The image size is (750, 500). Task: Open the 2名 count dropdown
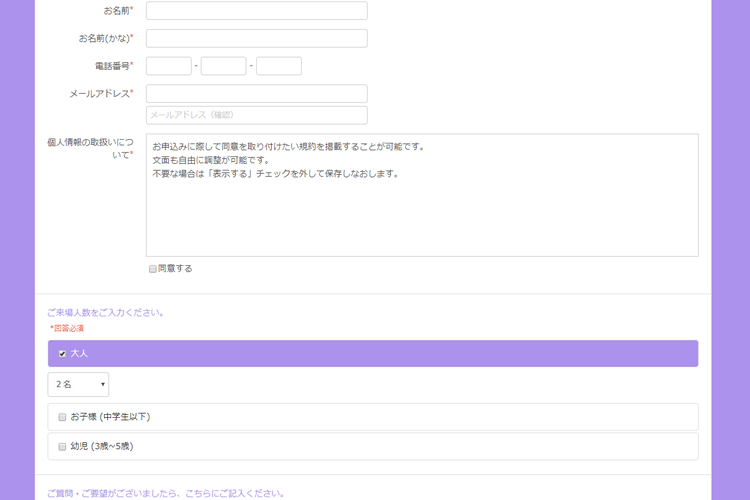[77, 384]
